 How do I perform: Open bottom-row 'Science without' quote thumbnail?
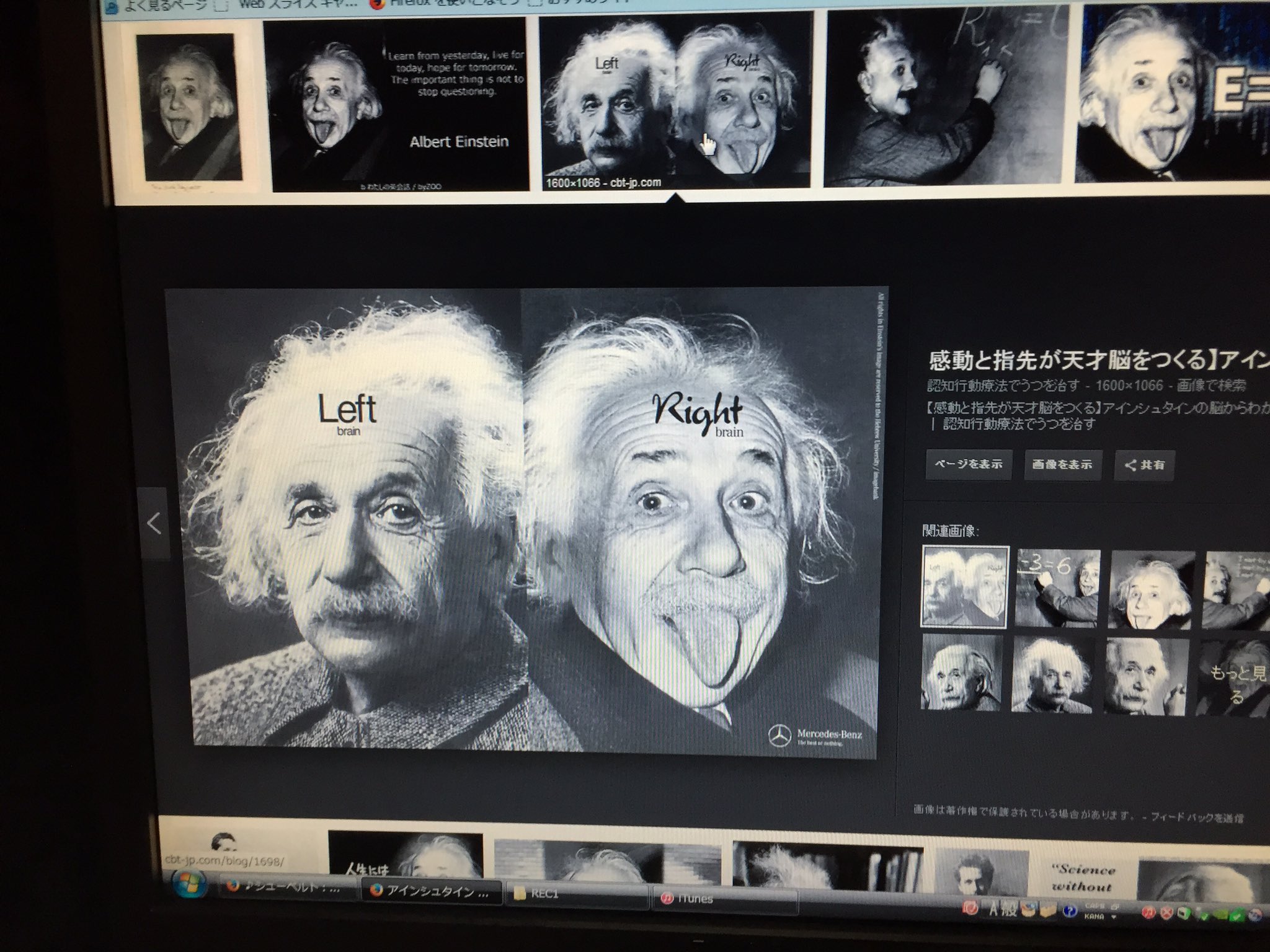[x=1084, y=877]
